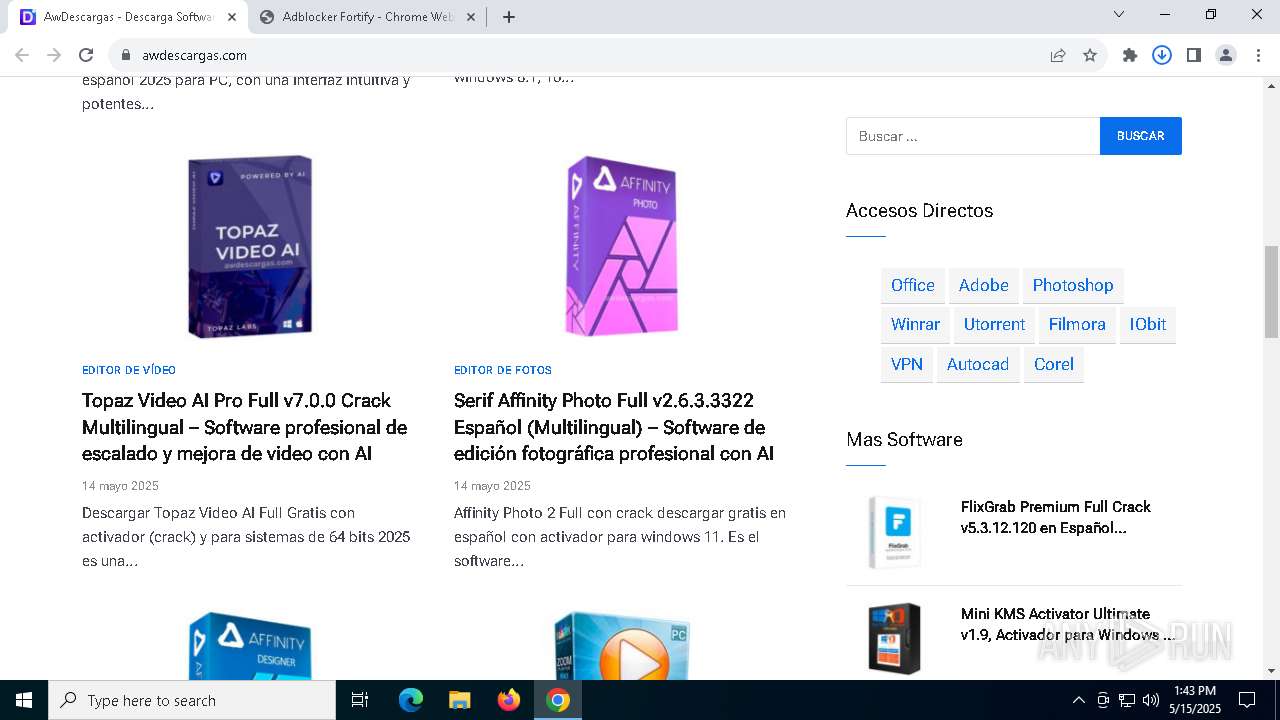This screenshot has height=720, width=1280.
Task: Click the '14 mayo 2025' date under Topaz
Action: pos(120,486)
